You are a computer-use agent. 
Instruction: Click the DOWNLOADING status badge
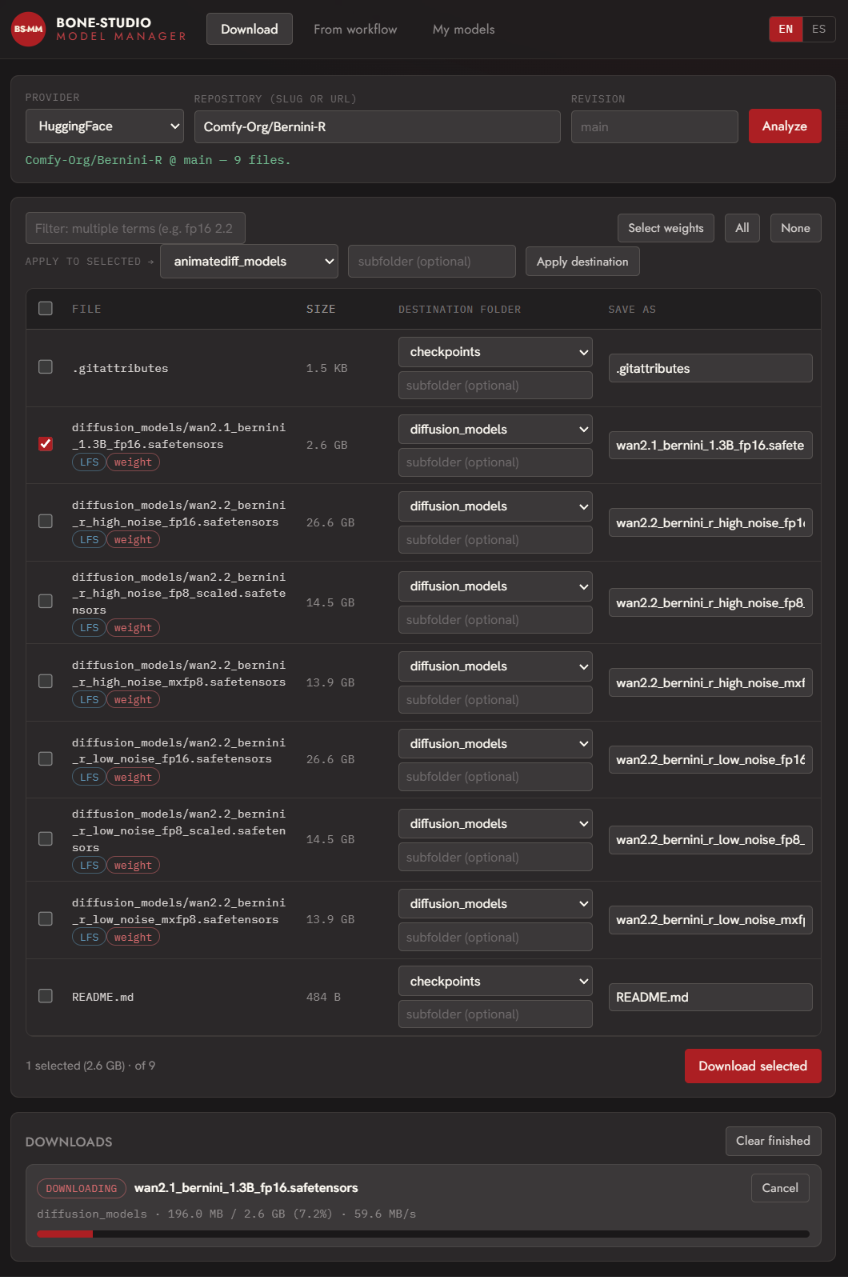(81, 1188)
